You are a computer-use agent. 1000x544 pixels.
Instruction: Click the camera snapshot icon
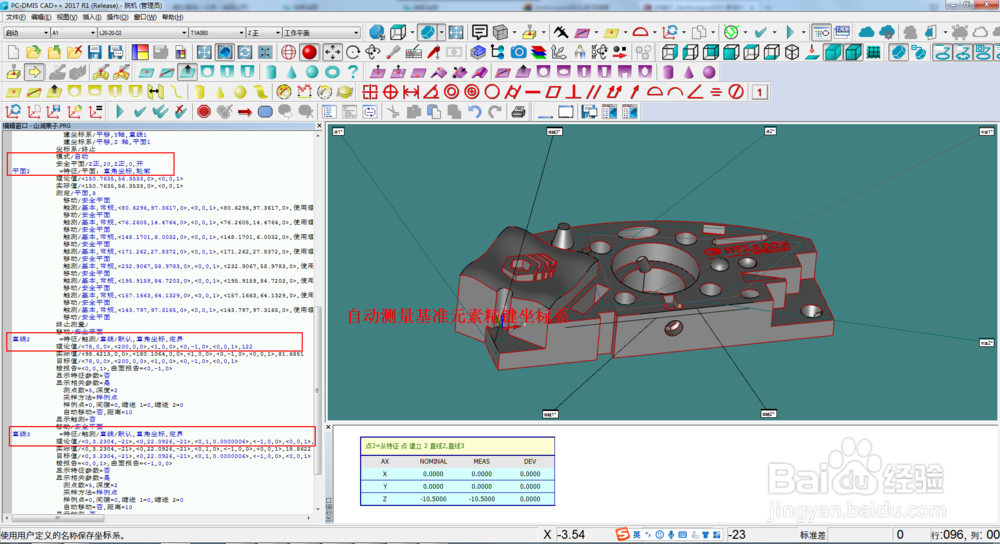click(x=518, y=52)
